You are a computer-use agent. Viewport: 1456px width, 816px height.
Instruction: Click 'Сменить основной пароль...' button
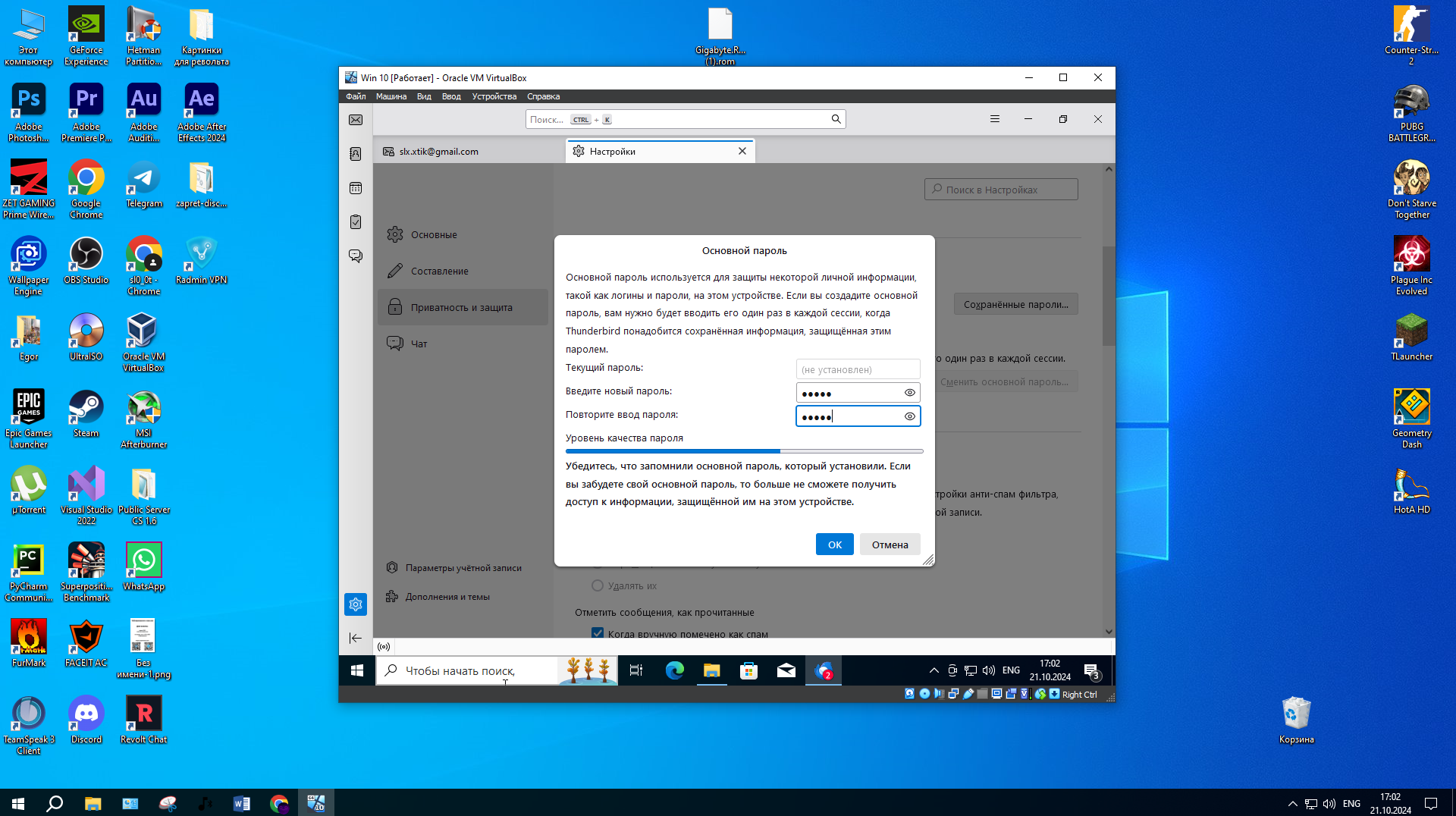pos(1004,381)
